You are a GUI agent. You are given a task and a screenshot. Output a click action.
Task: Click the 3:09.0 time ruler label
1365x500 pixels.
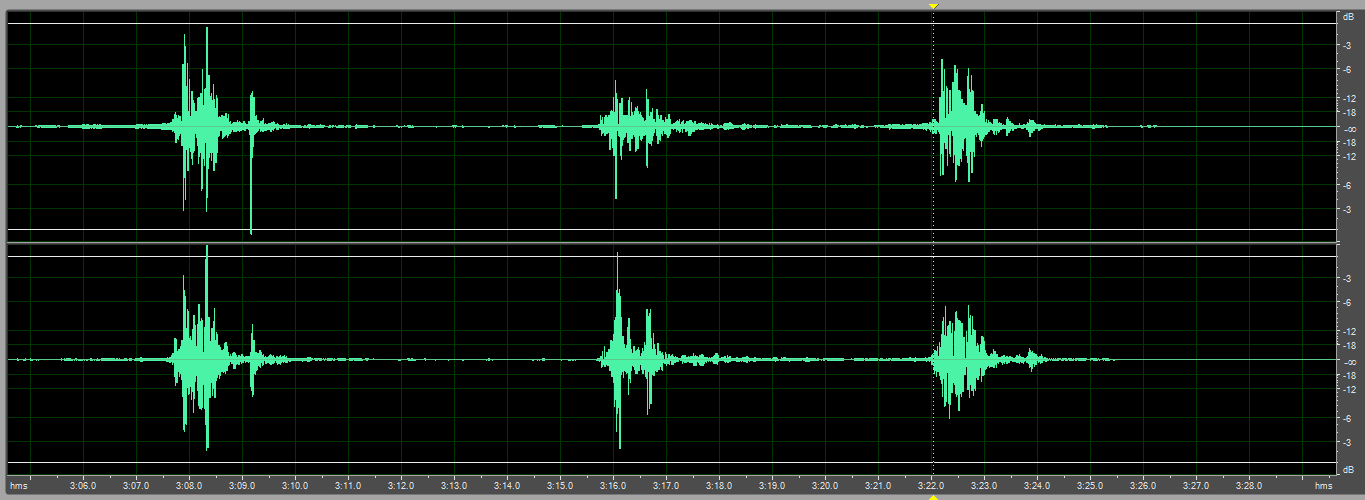242,486
